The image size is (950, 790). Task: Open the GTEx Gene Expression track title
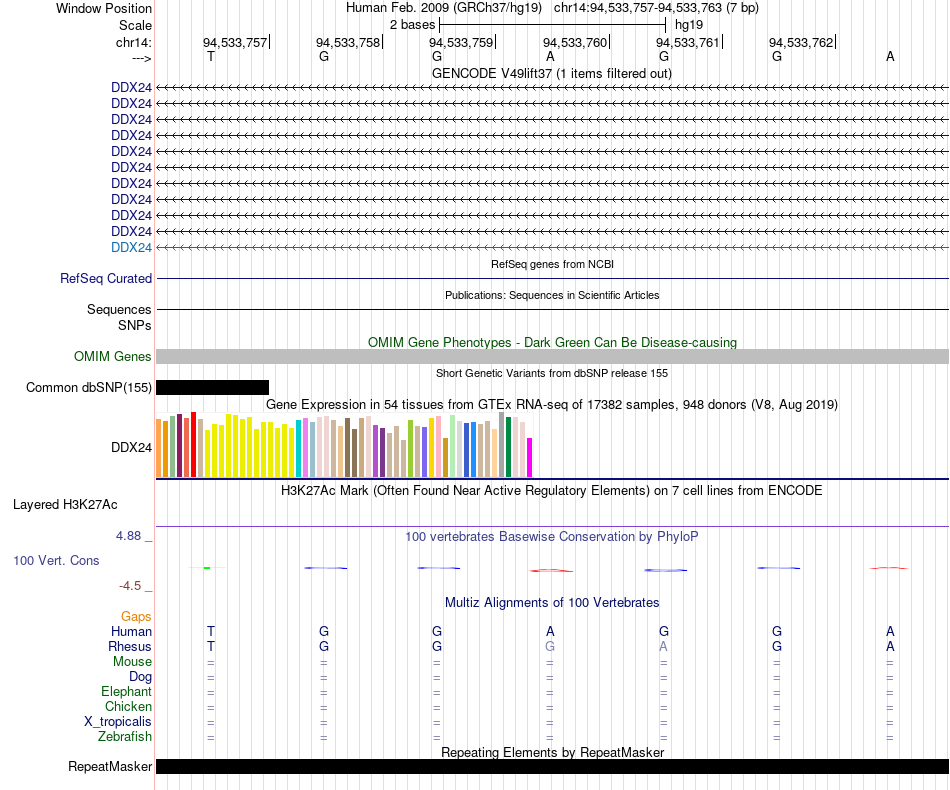coord(552,404)
